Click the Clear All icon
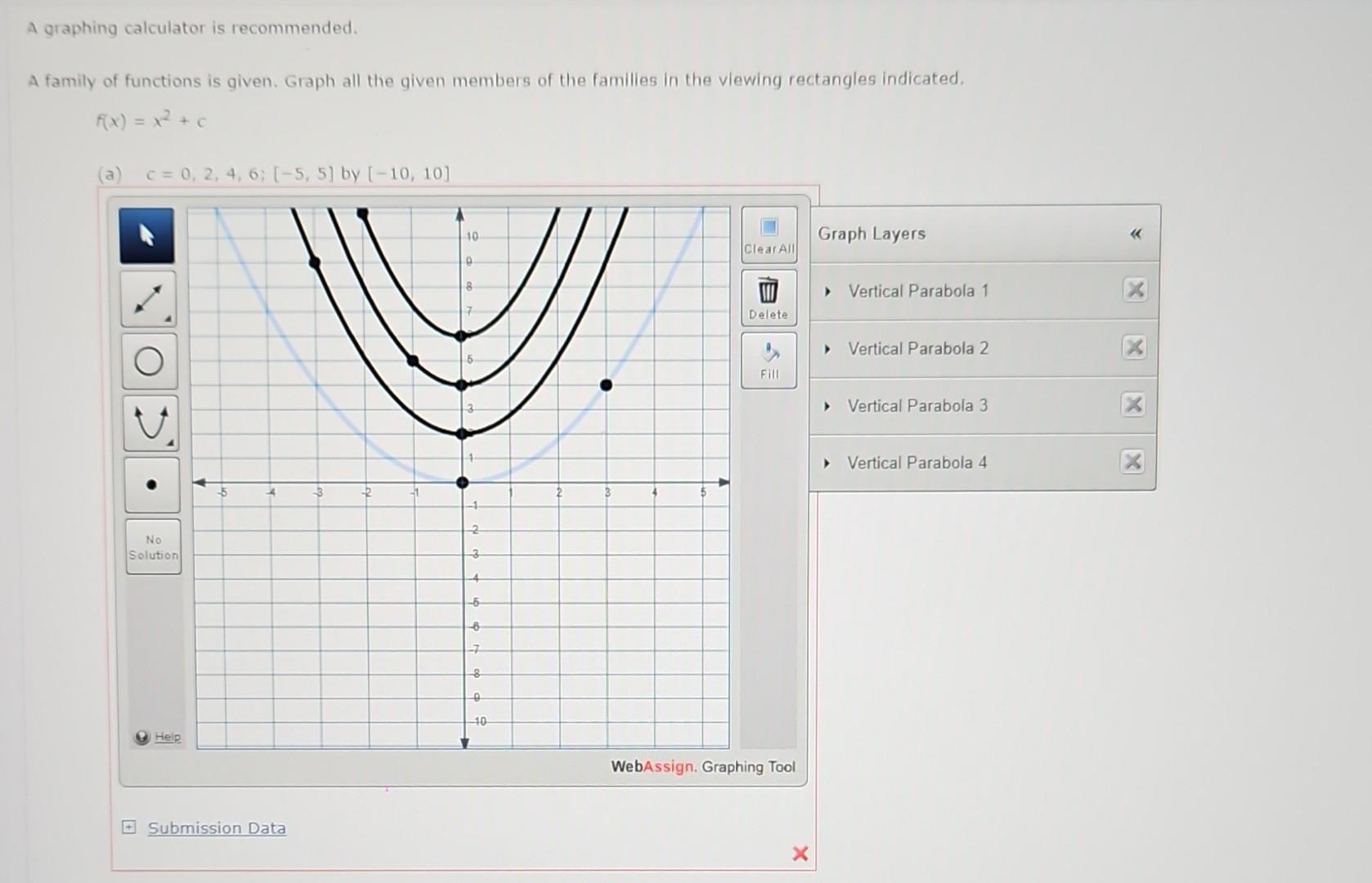 pos(767,237)
